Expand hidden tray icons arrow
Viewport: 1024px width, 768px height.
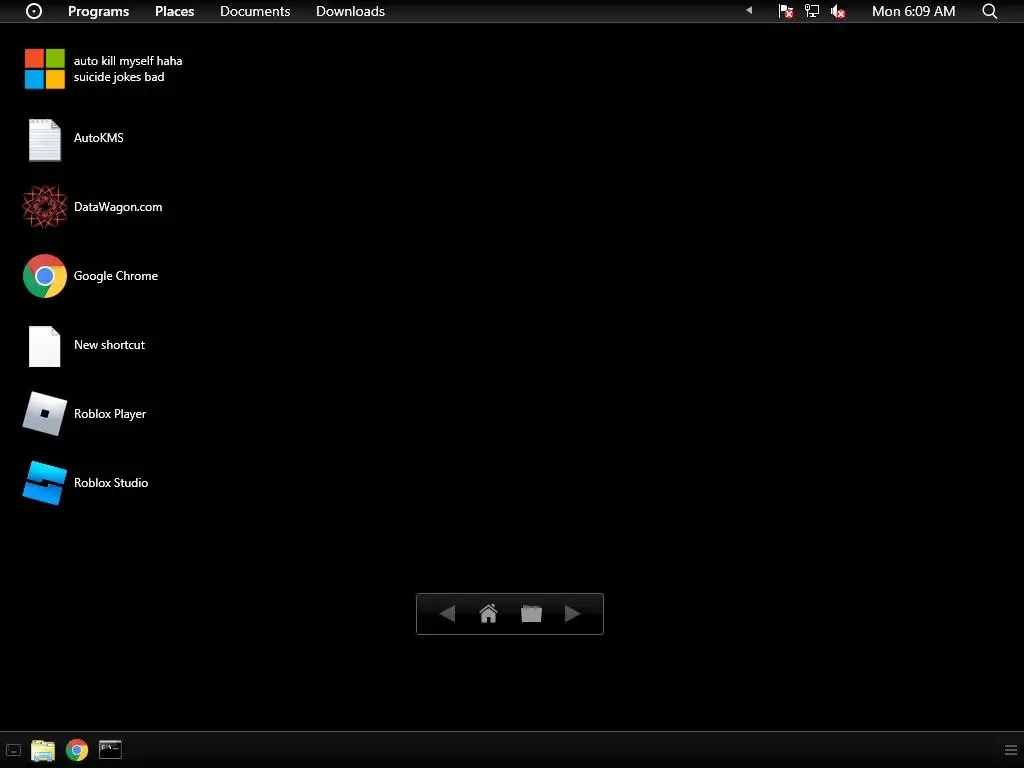(x=749, y=10)
